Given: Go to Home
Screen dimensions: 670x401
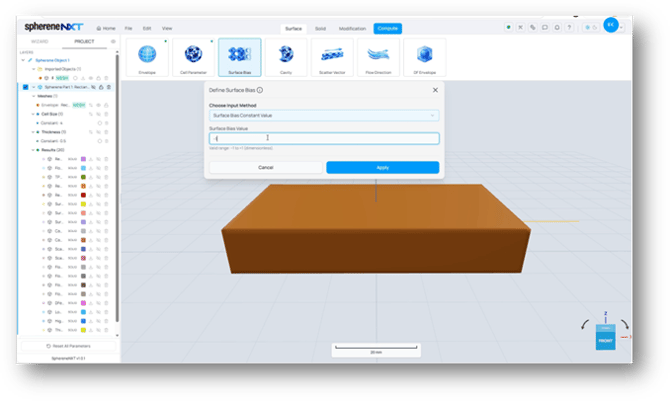Looking at the screenshot, I should pyautogui.click(x=106, y=28).
